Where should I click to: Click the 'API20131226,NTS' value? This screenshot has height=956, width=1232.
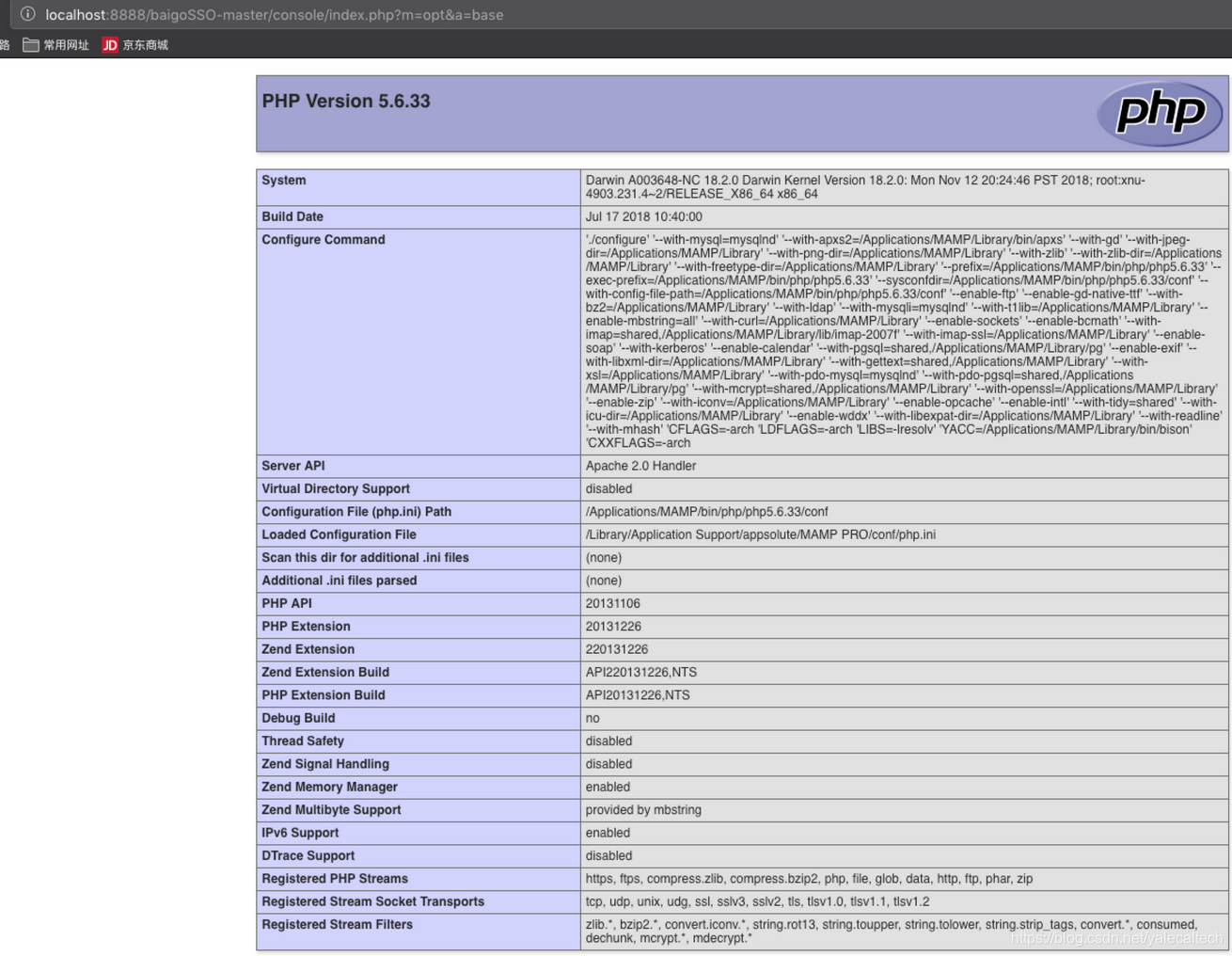[638, 695]
